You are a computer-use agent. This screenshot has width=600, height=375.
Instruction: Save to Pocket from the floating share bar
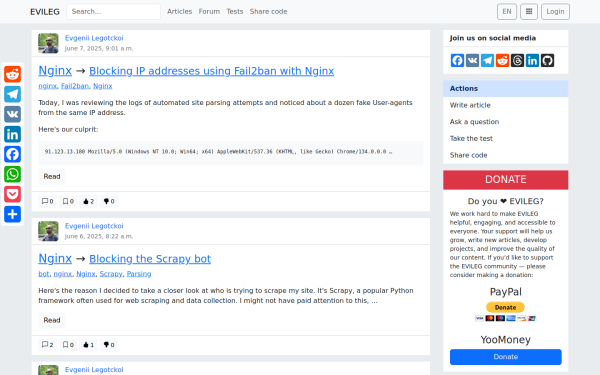pos(12,194)
